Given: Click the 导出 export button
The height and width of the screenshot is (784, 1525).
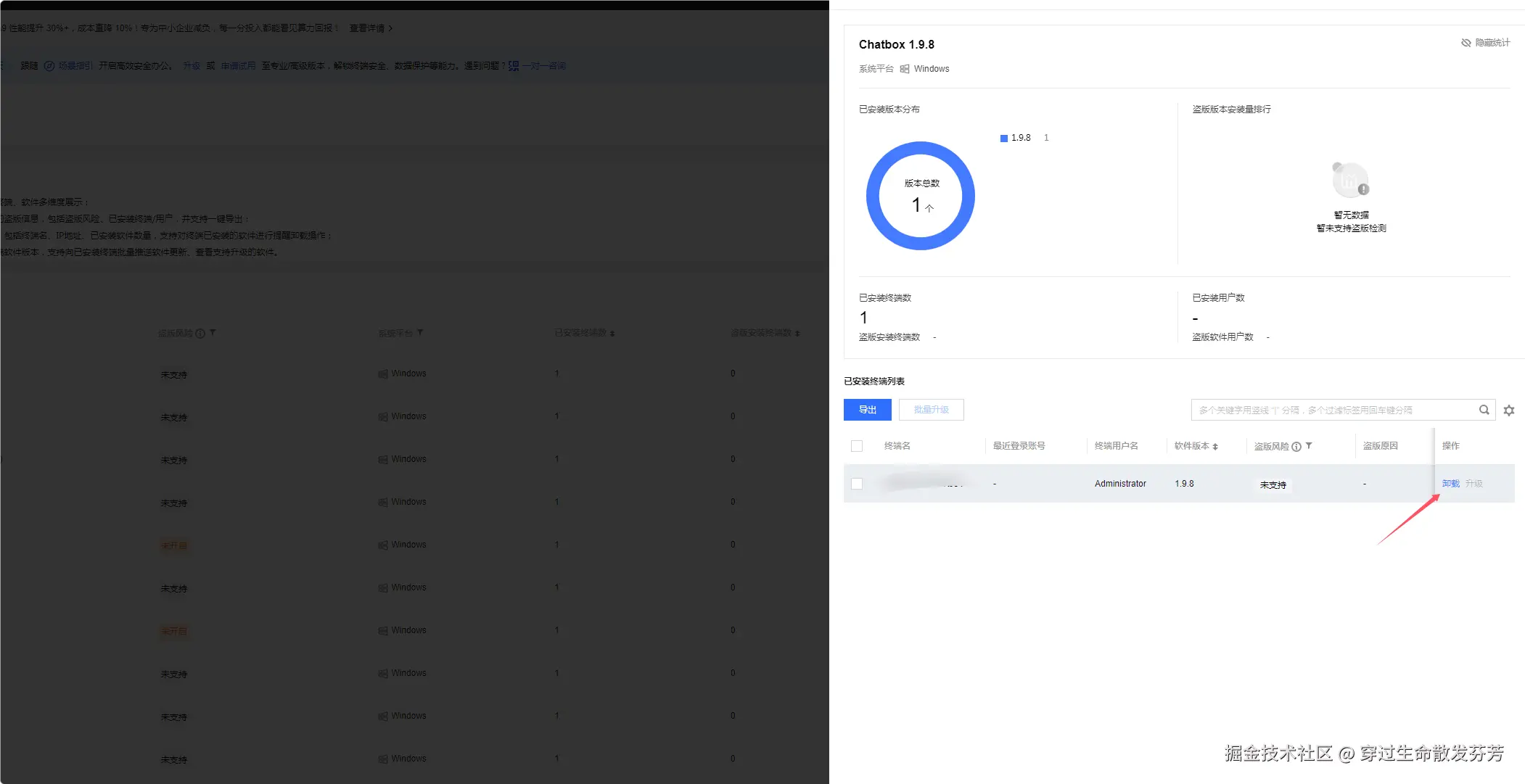Looking at the screenshot, I should point(867,410).
